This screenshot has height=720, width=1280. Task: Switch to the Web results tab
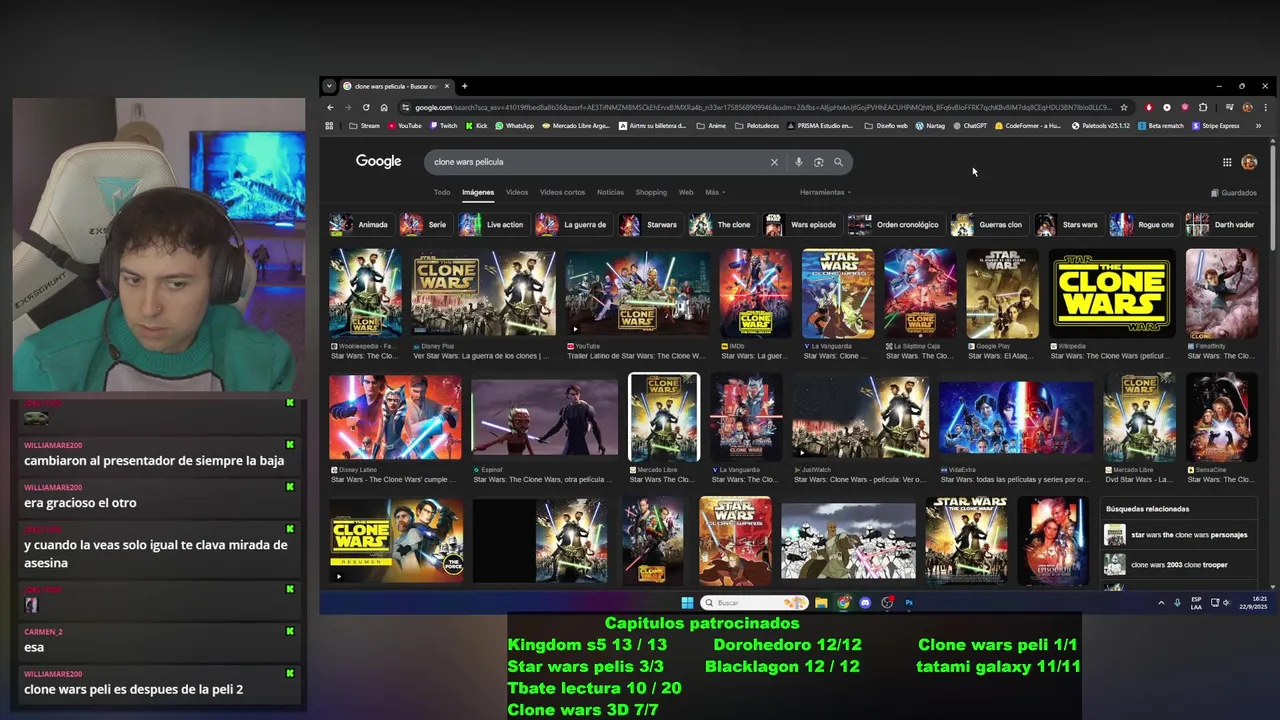tap(686, 192)
